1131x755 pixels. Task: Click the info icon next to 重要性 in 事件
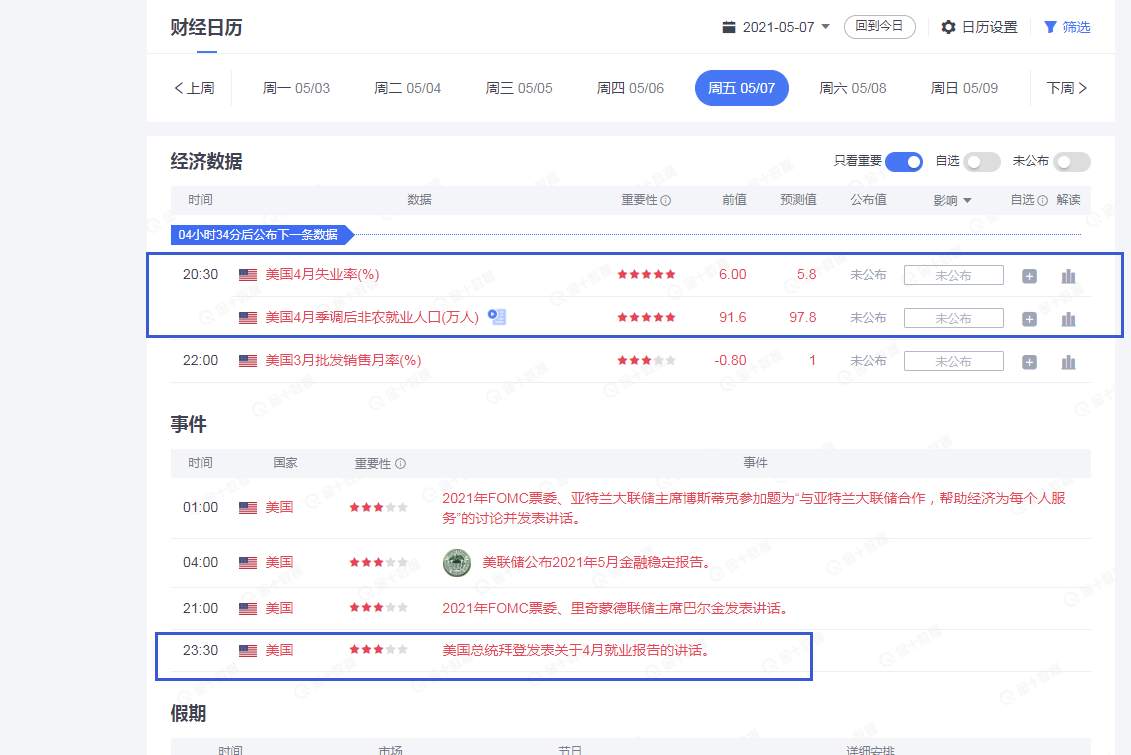(x=400, y=464)
